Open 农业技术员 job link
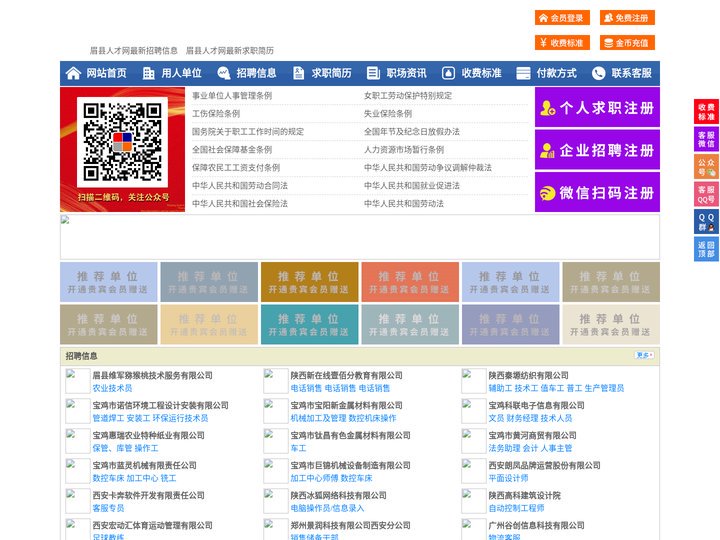This screenshot has width=720, height=540. click(x=112, y=388)
